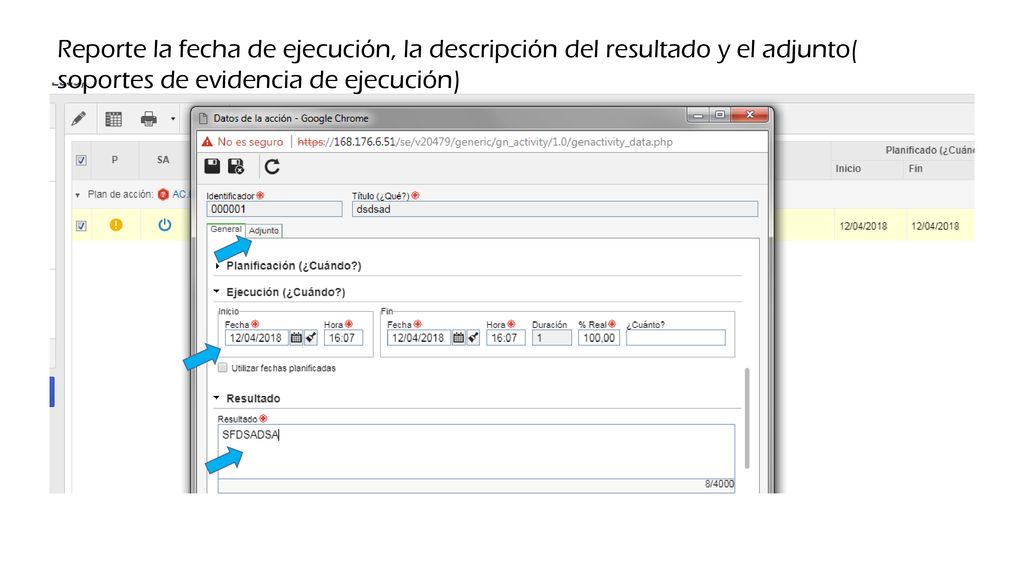Viewport: 1024px width, 576px height.
Task: Minimize the Datos de la acción window
Action: pyautogui.click(x=698, y=116)
